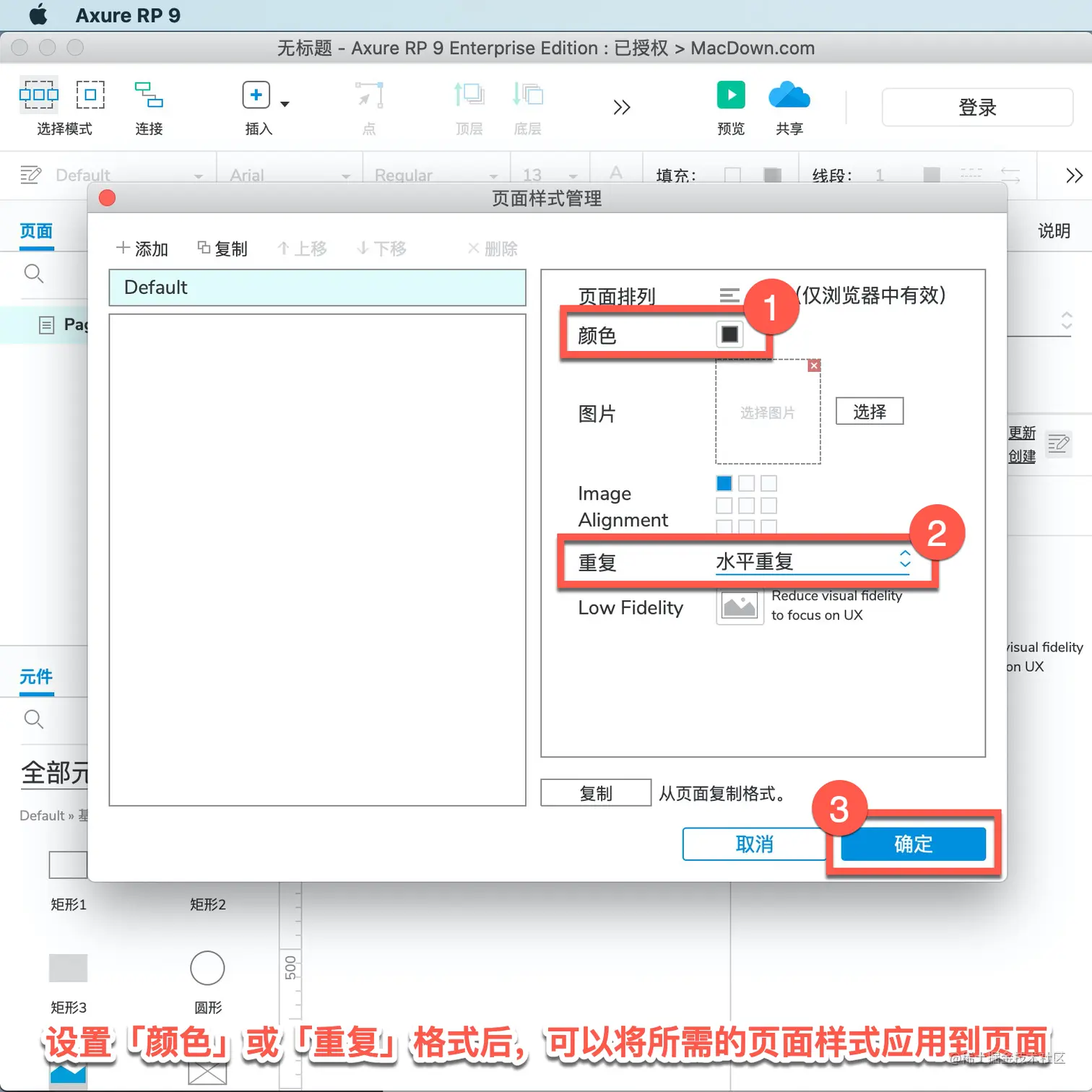Select center image alignment box

[x=747, y=506]
